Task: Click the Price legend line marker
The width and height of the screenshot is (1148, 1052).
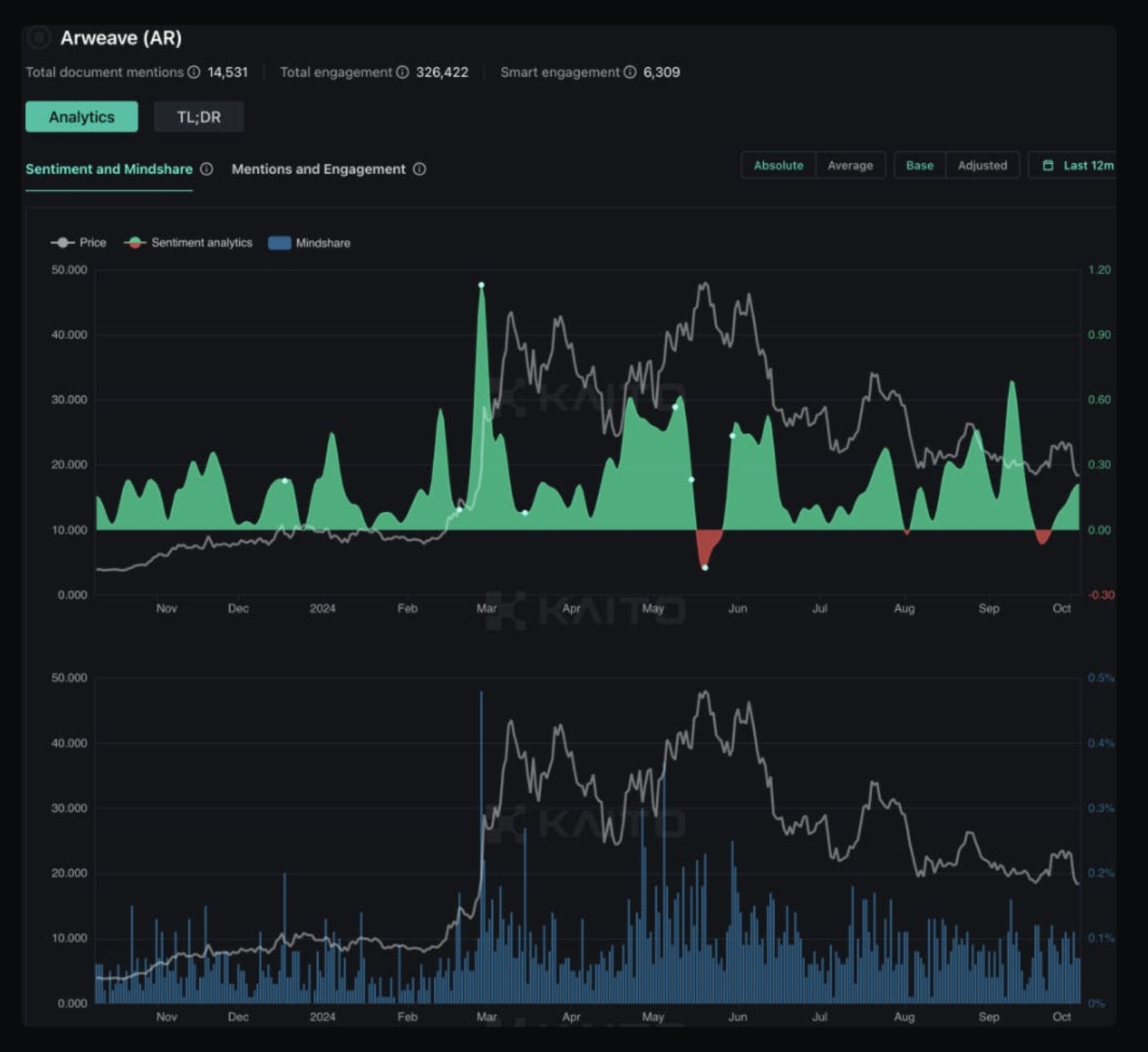Action: click(x=62, y=242)
